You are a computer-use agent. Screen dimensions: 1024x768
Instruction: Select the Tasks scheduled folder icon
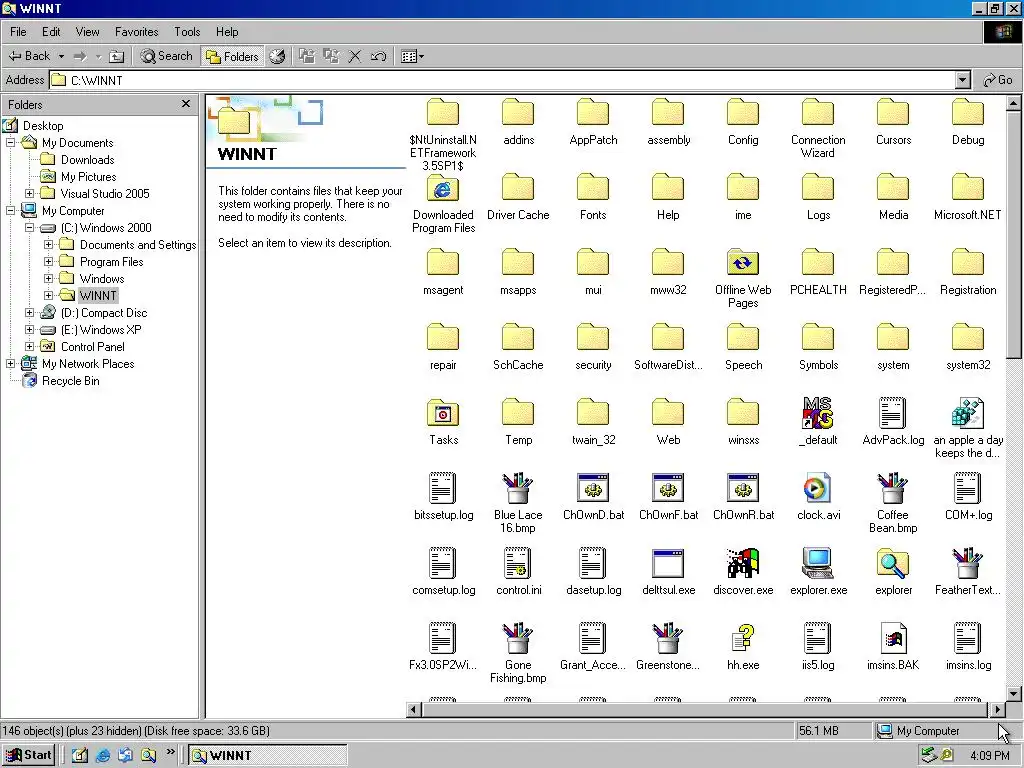(443, 413)
